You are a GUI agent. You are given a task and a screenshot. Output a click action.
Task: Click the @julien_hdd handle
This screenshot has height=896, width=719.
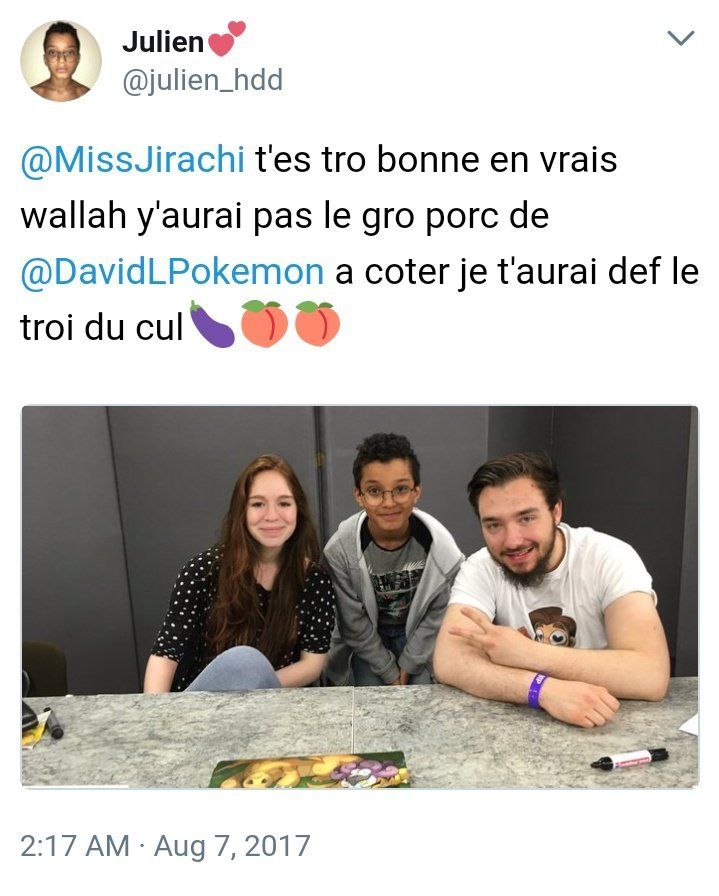click(202, 79)
